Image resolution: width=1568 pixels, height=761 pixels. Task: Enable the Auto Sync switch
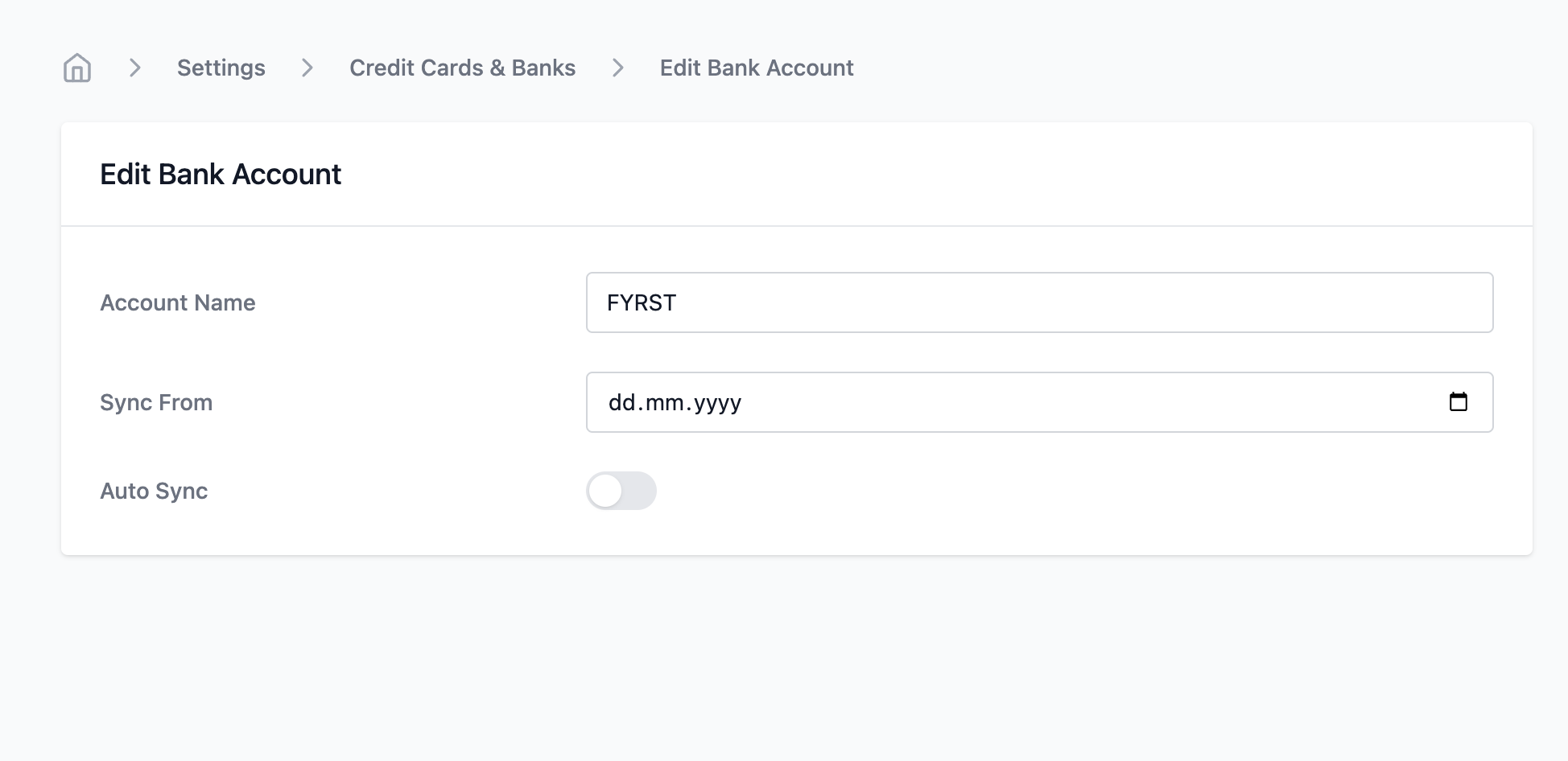(x=621, y=491)
